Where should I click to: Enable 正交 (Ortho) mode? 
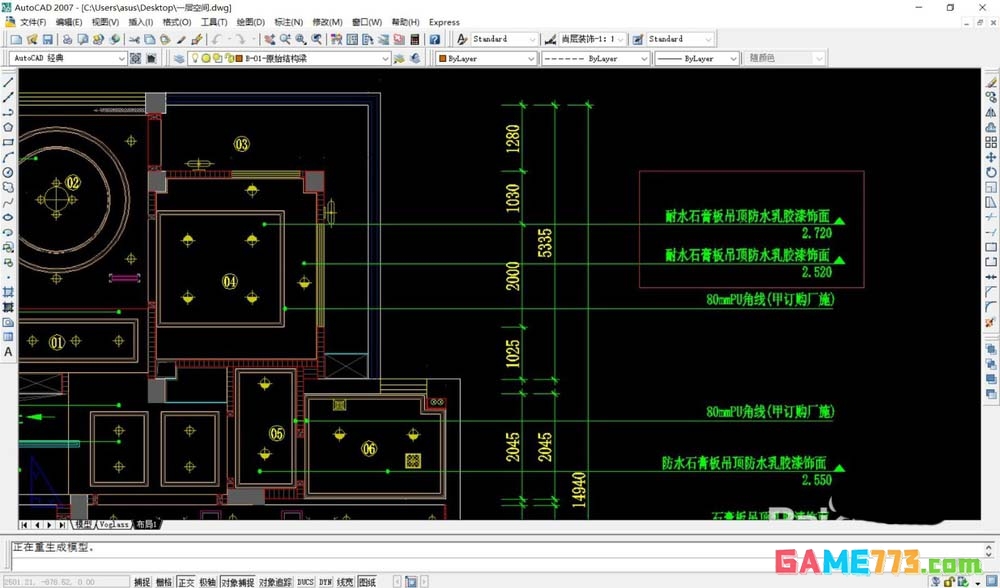[185, 580]
